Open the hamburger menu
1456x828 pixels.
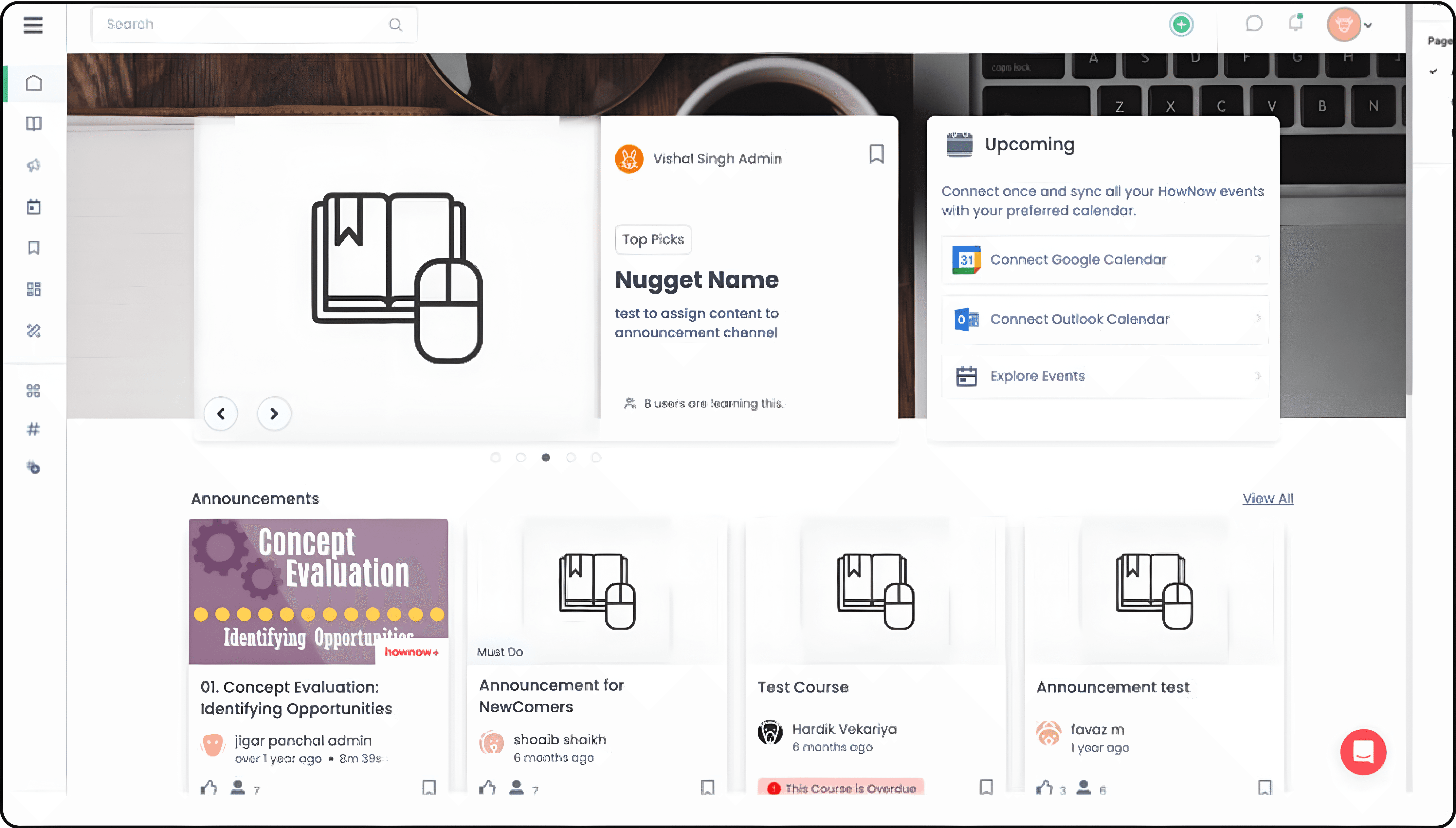[x=33, y=25]
